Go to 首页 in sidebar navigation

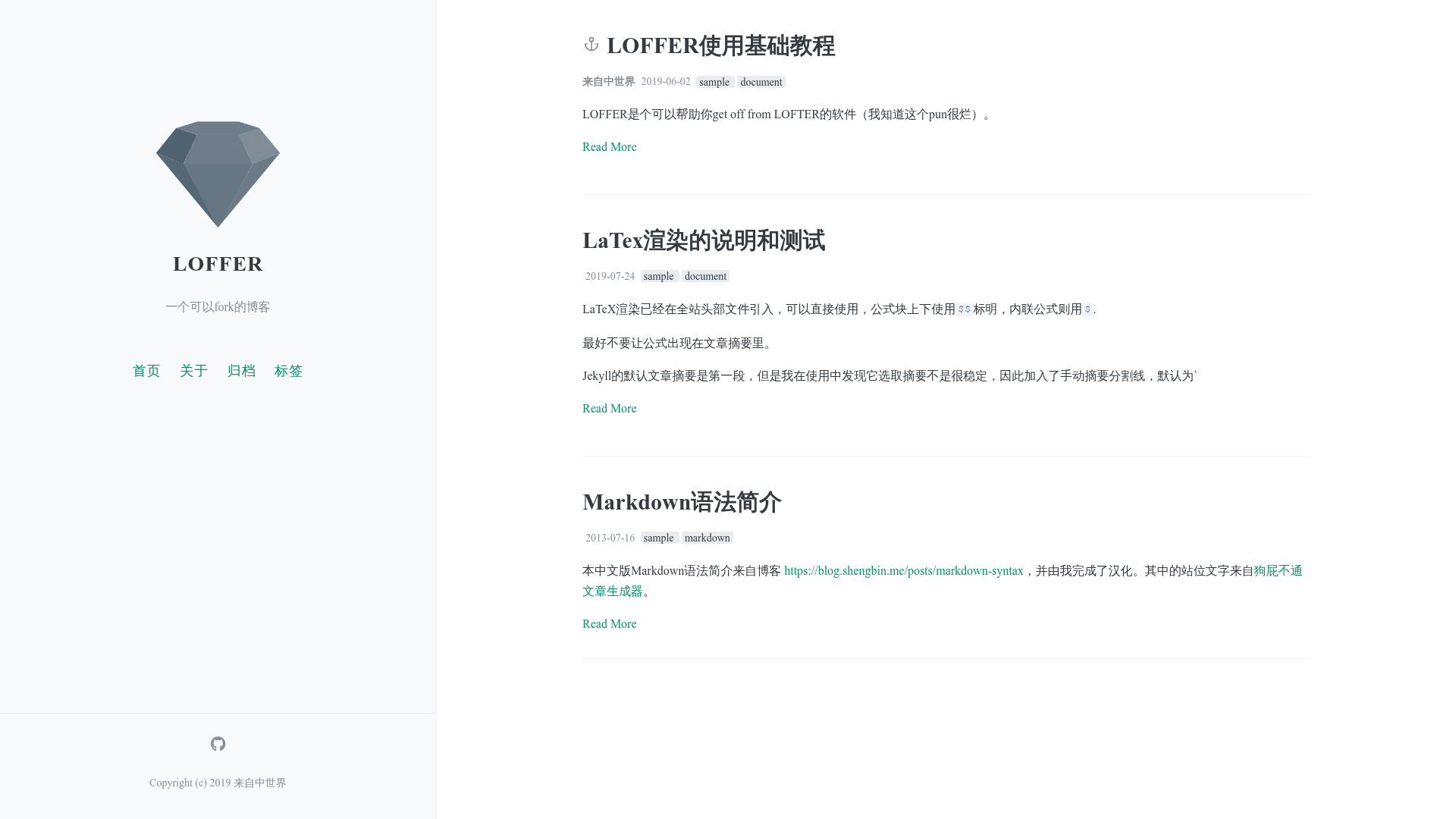[146, 371]
